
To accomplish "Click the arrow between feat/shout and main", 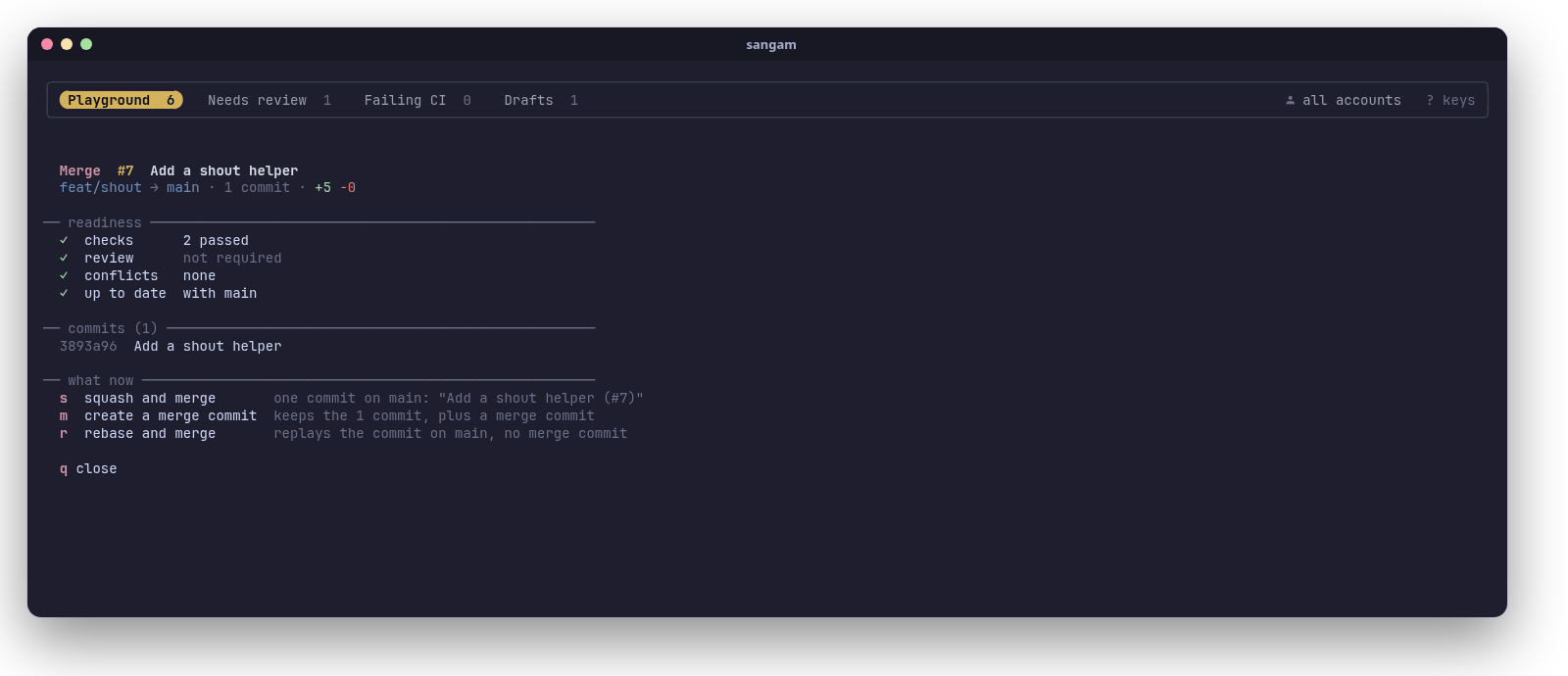I will 154,188.
